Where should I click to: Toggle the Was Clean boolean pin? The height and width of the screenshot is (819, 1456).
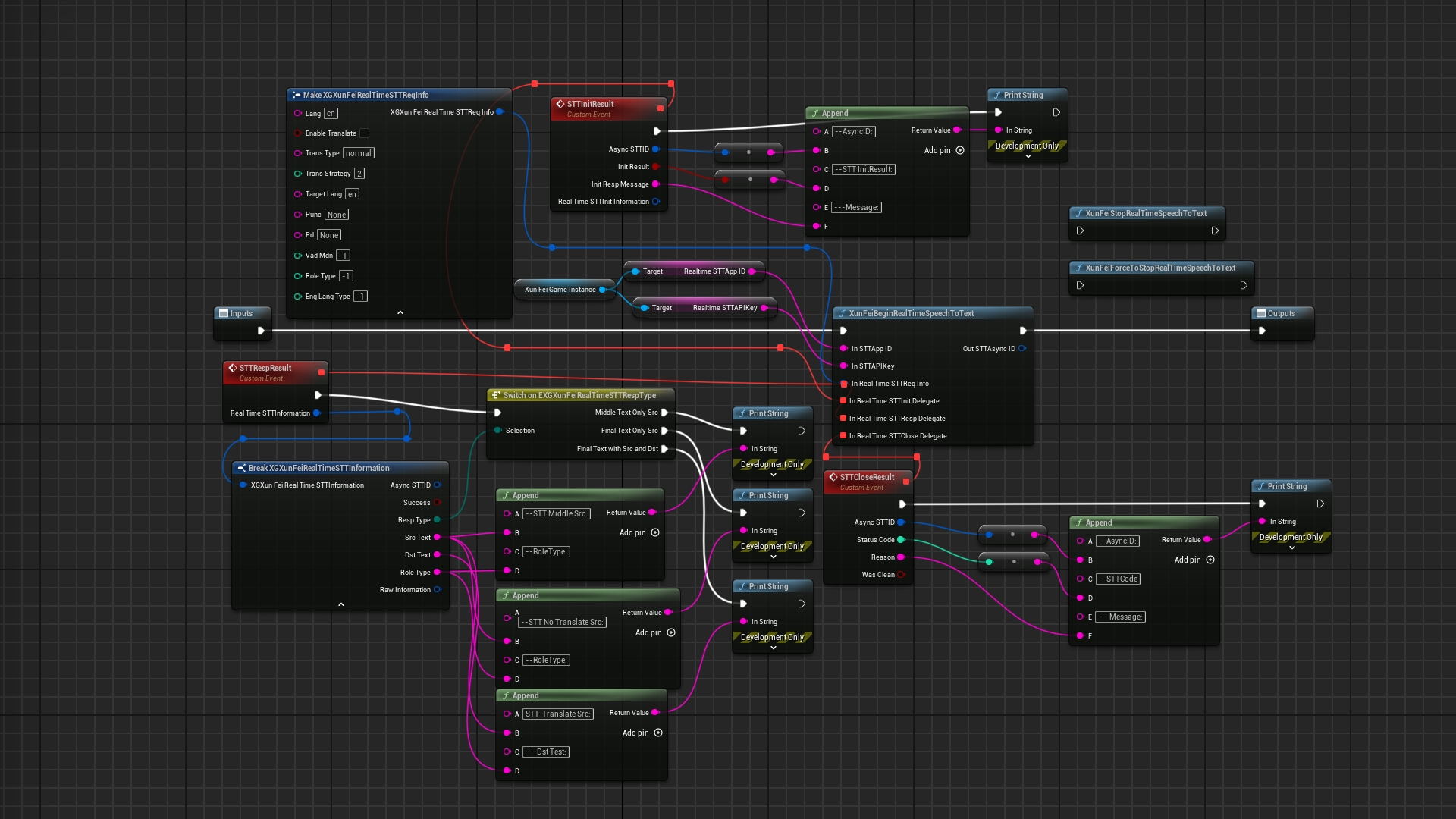pyautogui.click(x=901, y=575)
